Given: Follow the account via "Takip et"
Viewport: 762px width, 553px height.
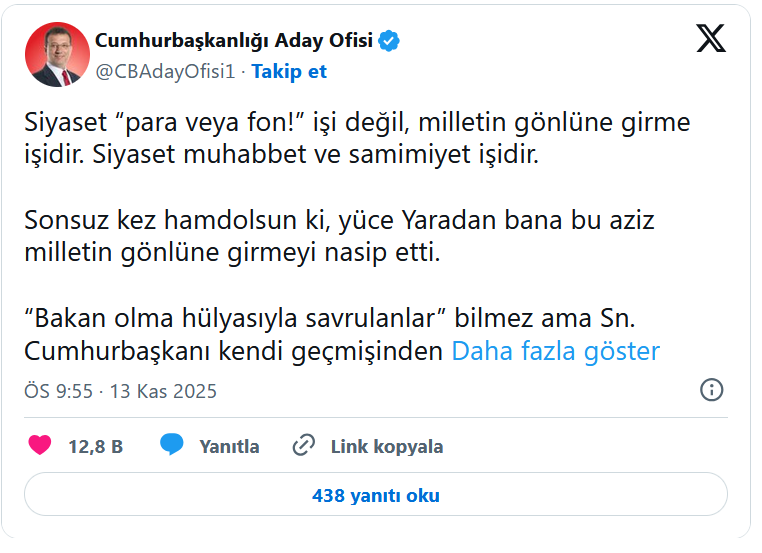Looking at the screenshot, I should pos(289,72).
